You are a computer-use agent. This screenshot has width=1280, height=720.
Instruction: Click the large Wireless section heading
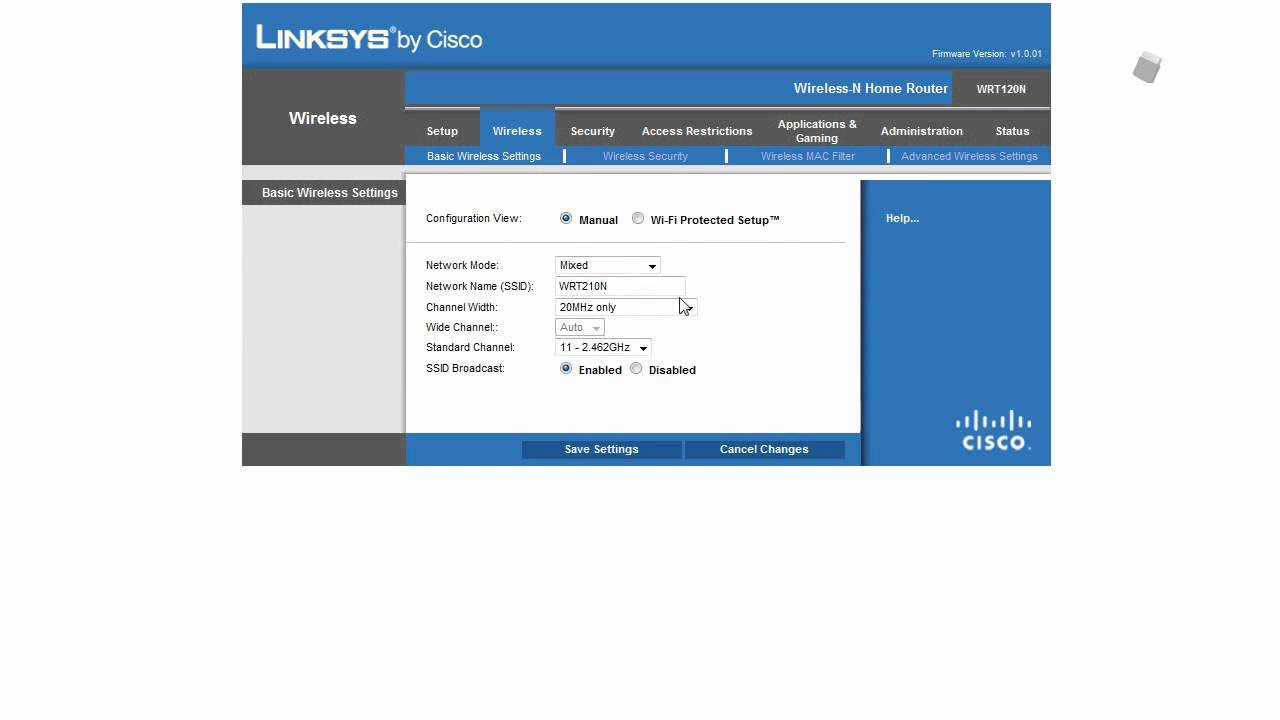(323, 118)
